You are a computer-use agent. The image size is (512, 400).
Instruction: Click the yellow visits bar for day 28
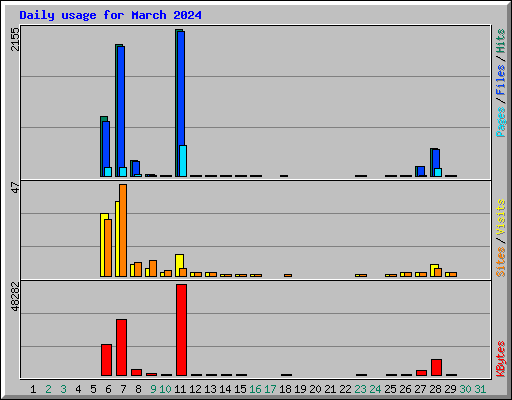tap(434, 270)
